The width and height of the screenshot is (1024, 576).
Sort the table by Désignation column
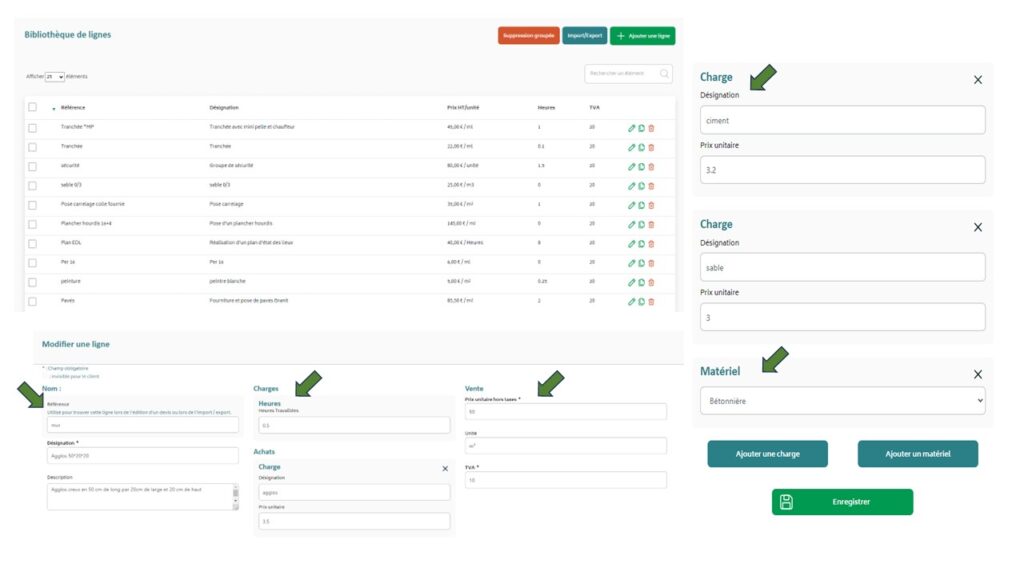[224, 108]
